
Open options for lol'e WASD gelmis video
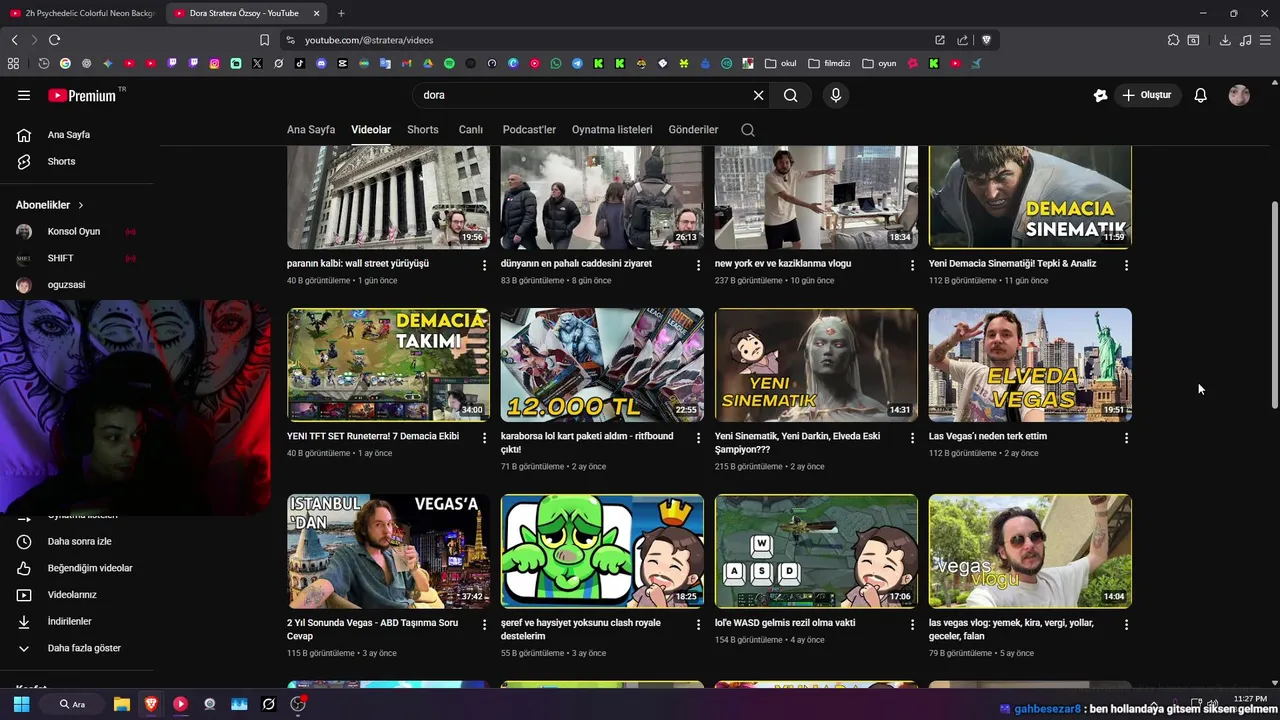[911, 624]
